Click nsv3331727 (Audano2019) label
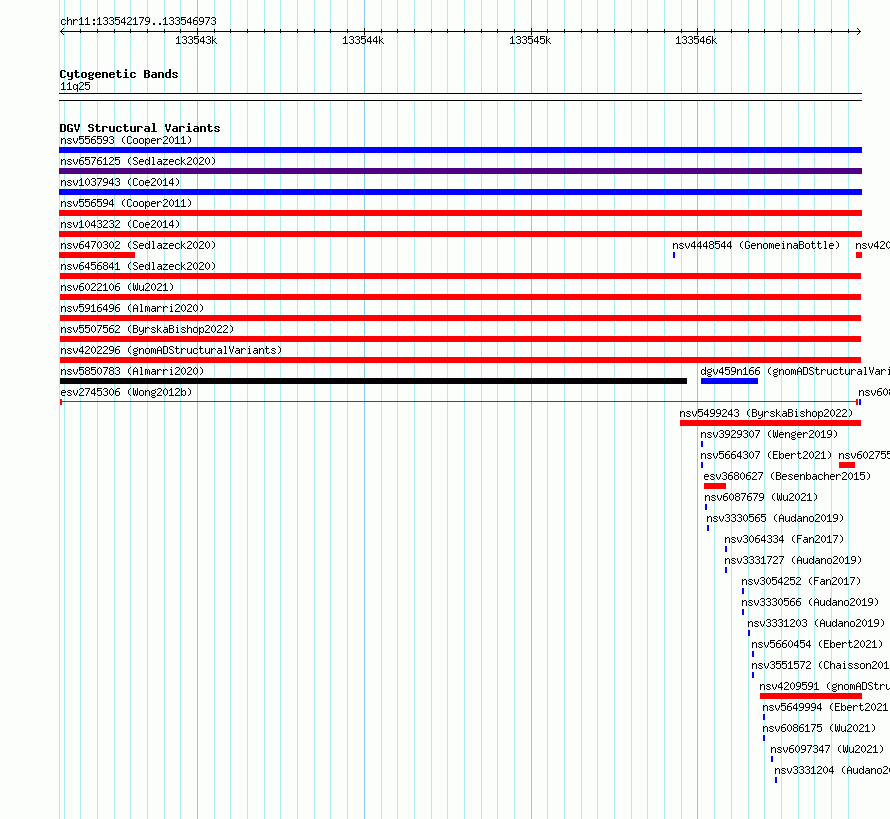890x819 pixels. (794, 560)
